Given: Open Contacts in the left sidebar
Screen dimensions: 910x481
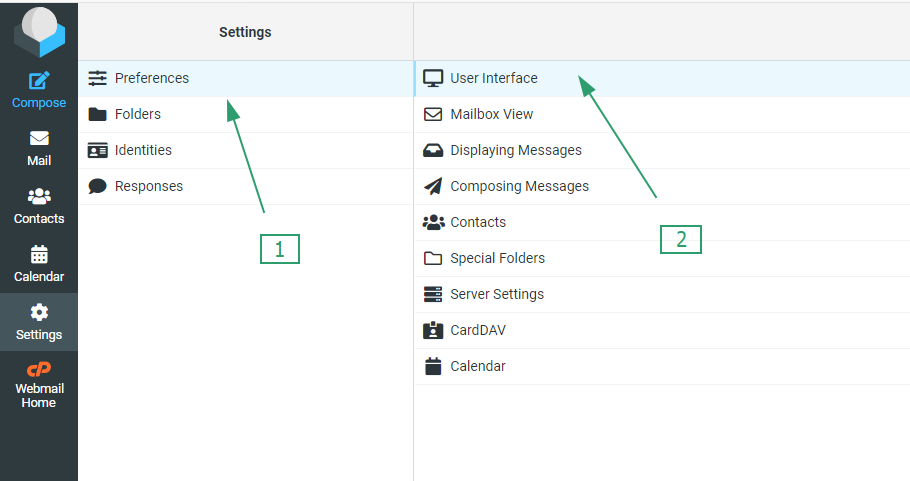Looking at the screenshot, I should (39, 205).
